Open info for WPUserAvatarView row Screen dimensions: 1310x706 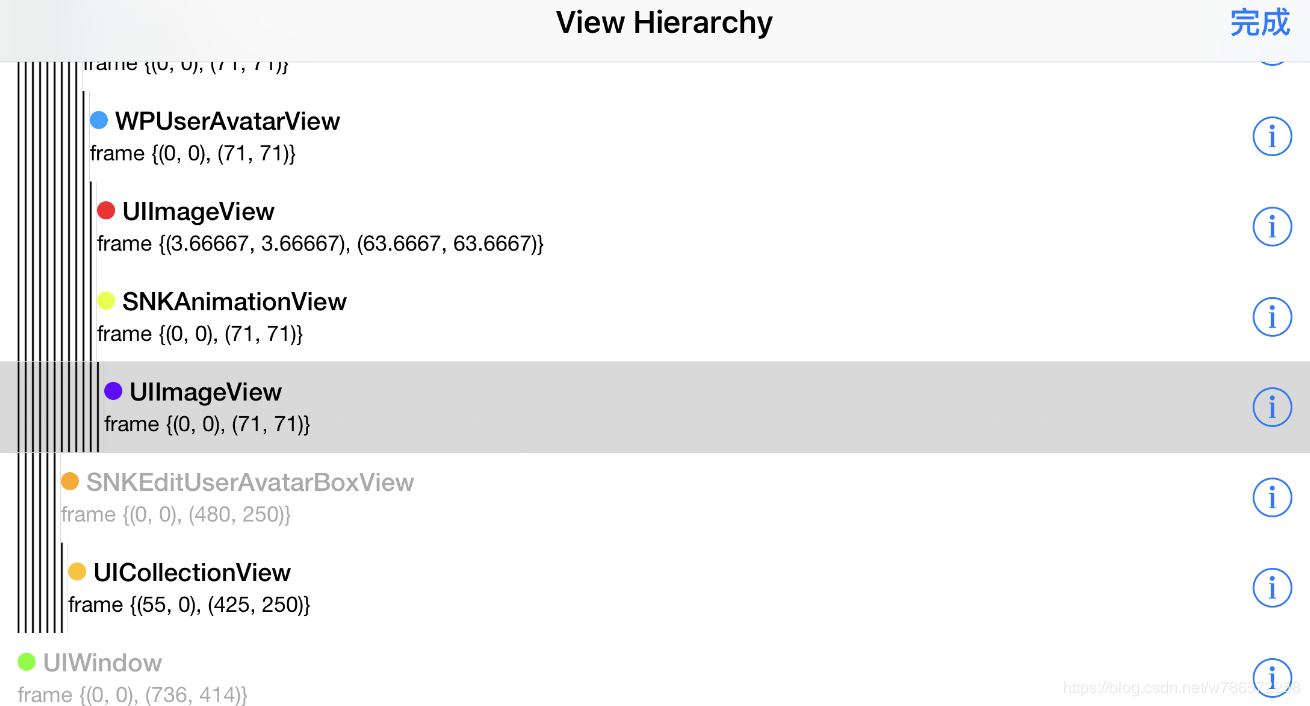click(1272, 136)
